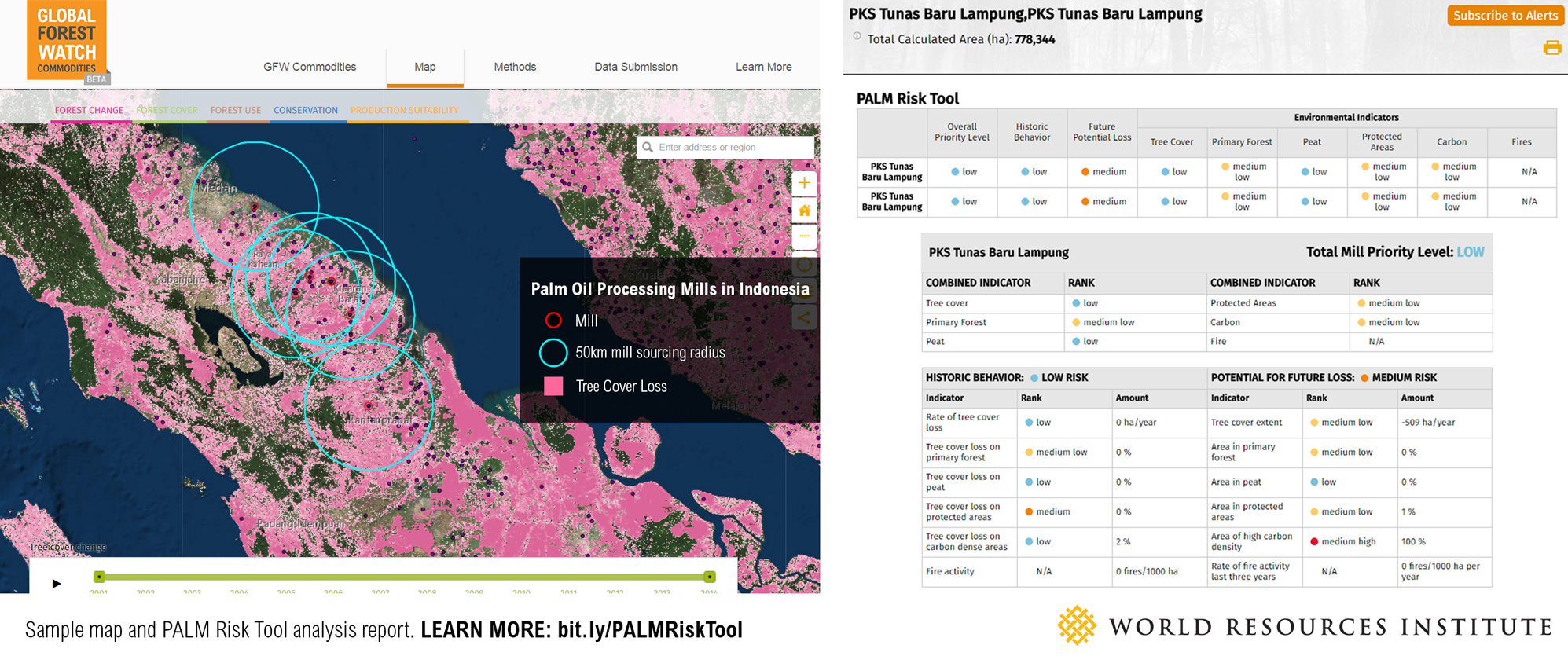Switch to the FOREST CHANGE layer tab
The image size is (1568, 656).
[89, 110]
